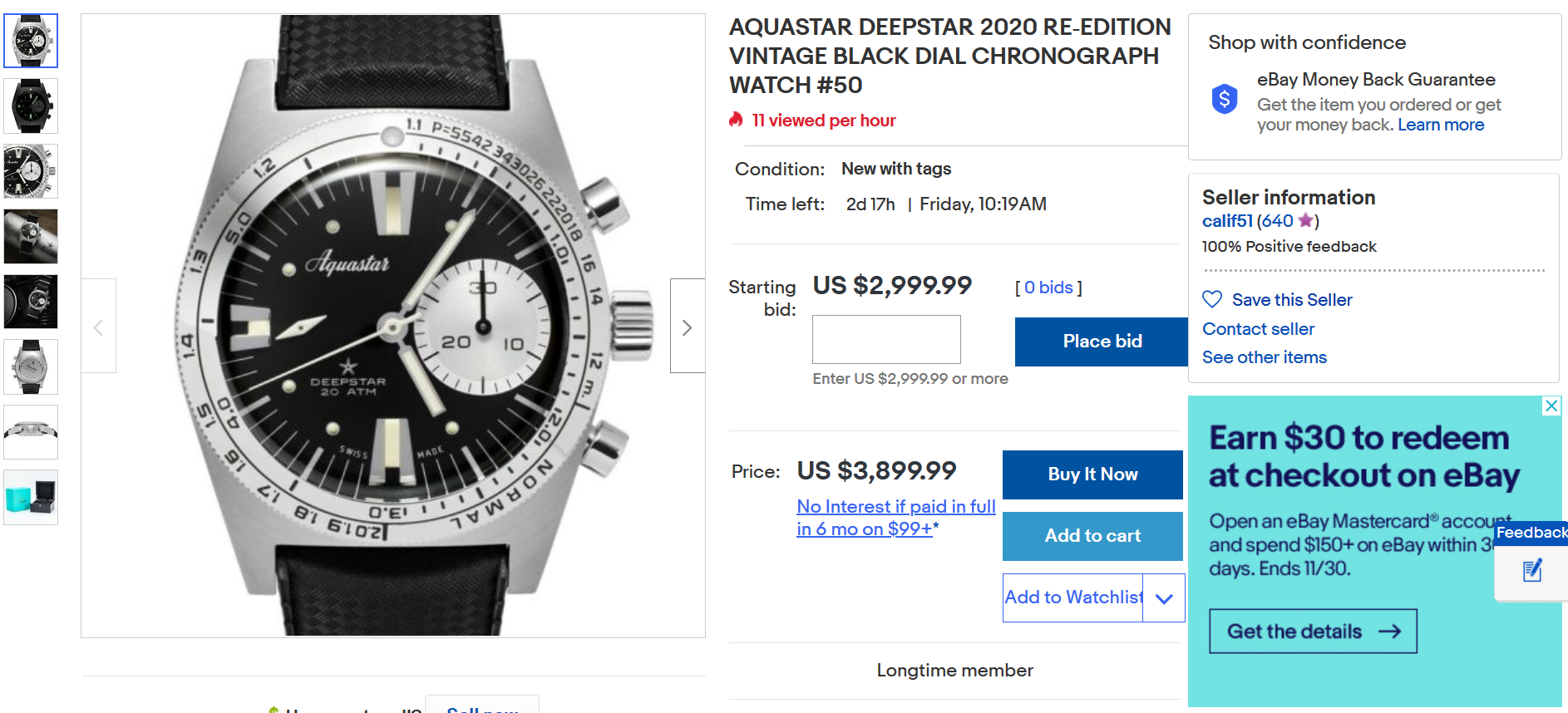Click into the bid amount input field
The height and width of the screenshot is (713, 1568).
click(886, 339)
